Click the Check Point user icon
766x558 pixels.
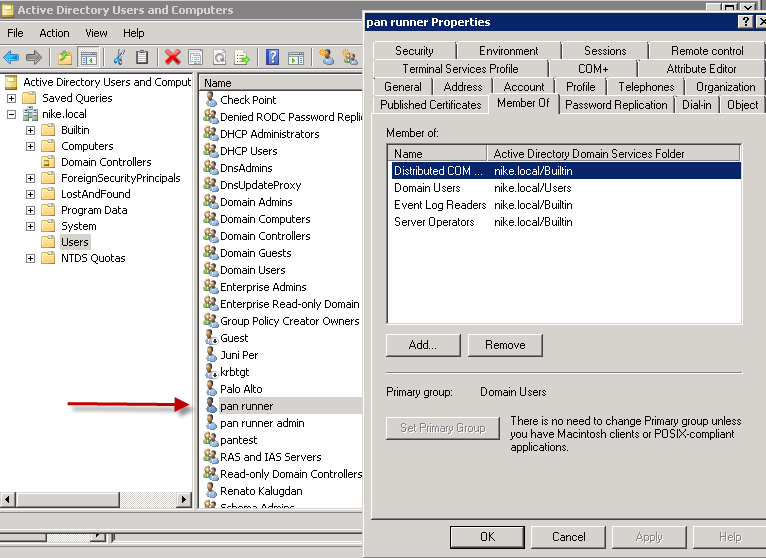pyautogui.click(x=211, y=100)
